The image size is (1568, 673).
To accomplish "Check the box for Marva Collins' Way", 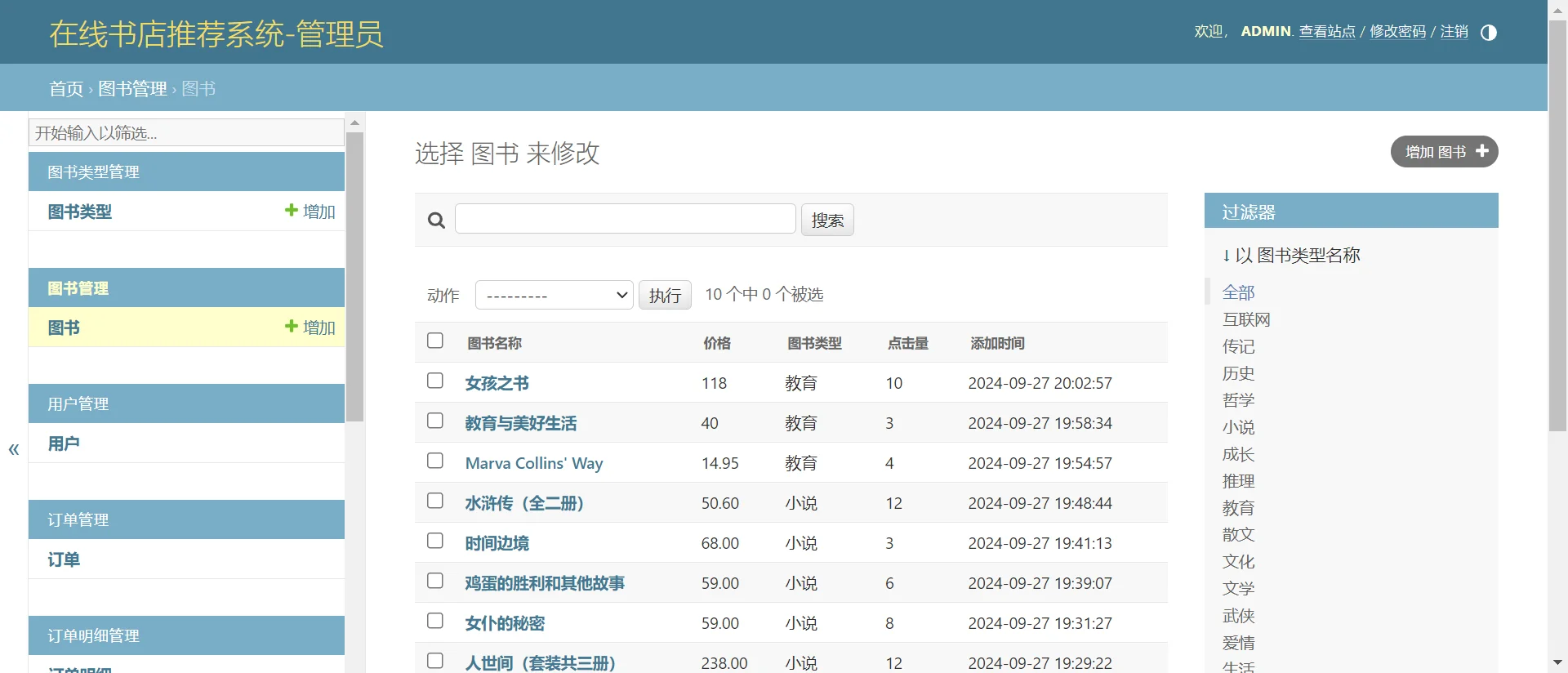I will pos(435,461).
